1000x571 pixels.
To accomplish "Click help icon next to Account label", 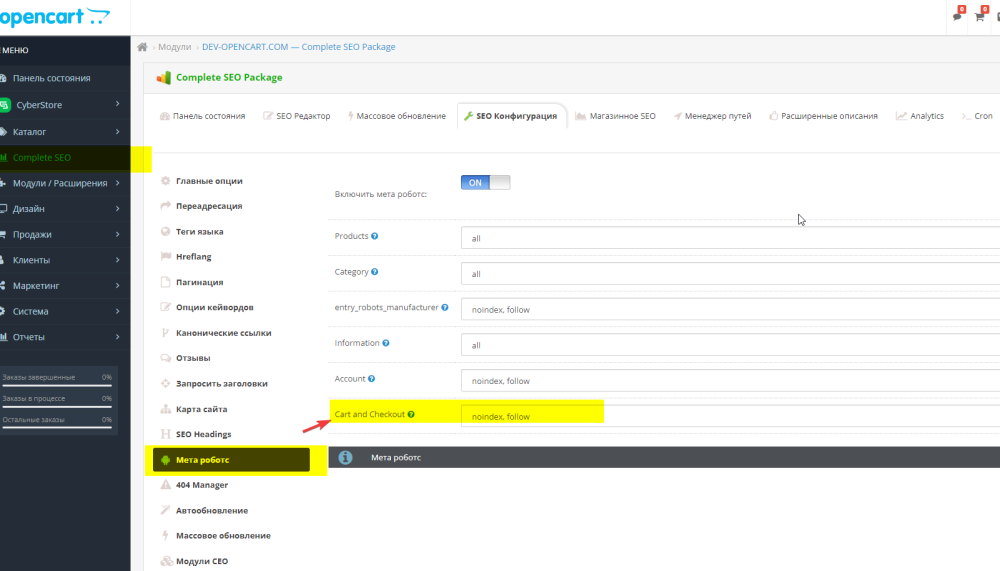I will (371, 379).
